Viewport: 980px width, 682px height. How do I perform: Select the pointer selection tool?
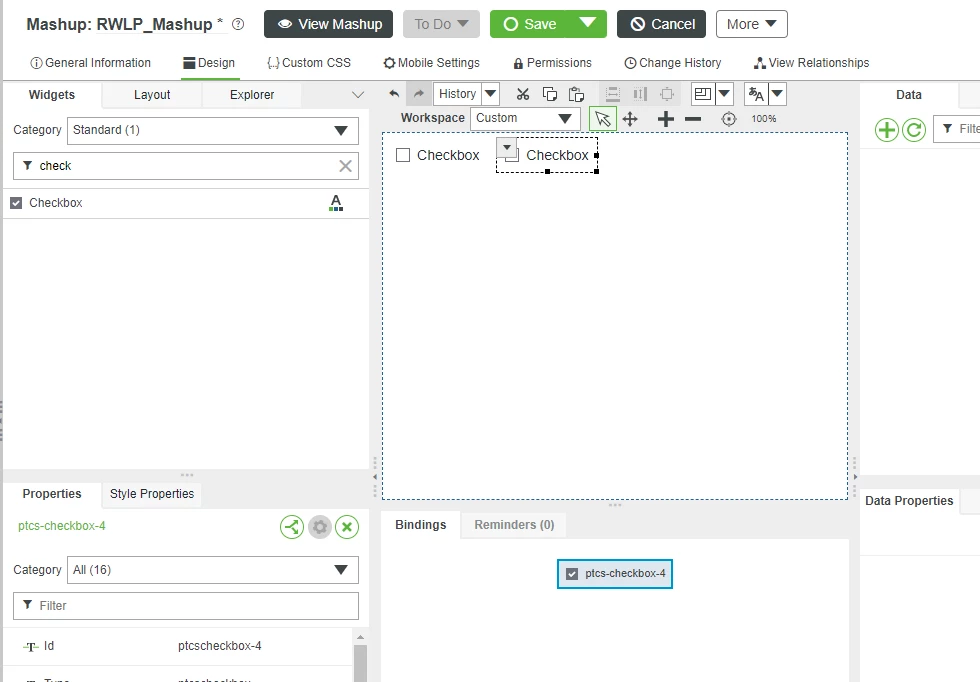pyautogui.click(x=602, y=119)
